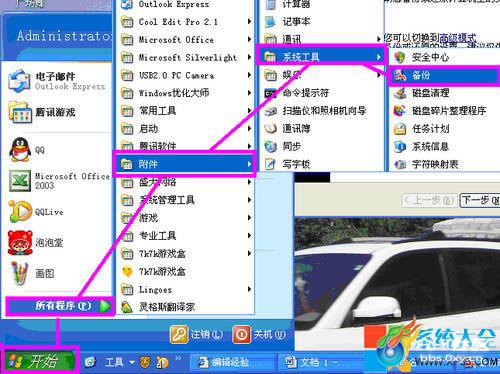This screenshot has width=500, height=374.
Task: Expand Windows优化大师 submenu arrow
Action: click(x=249, y=93)
